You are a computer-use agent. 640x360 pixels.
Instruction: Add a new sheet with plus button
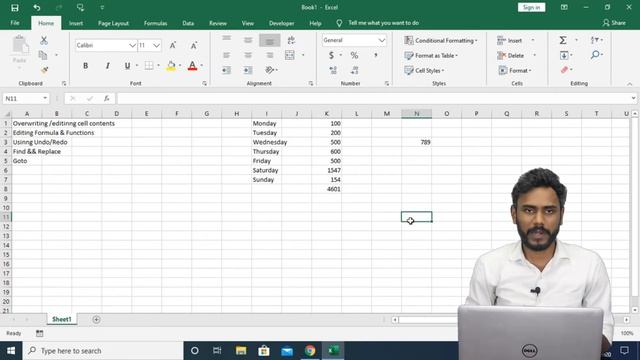click(96, 320)
